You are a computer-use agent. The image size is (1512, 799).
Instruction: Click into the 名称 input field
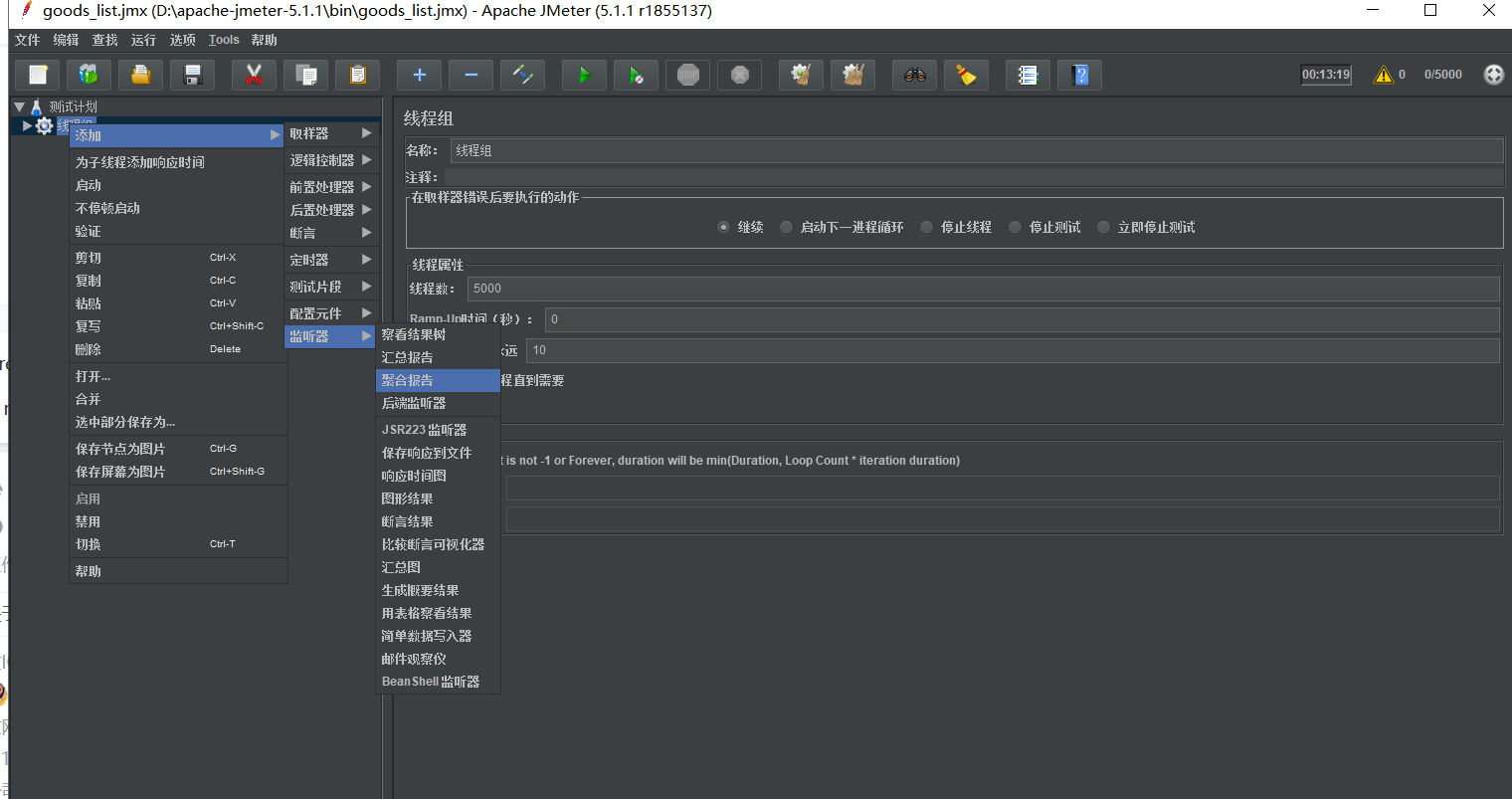(x=977, y=150)
